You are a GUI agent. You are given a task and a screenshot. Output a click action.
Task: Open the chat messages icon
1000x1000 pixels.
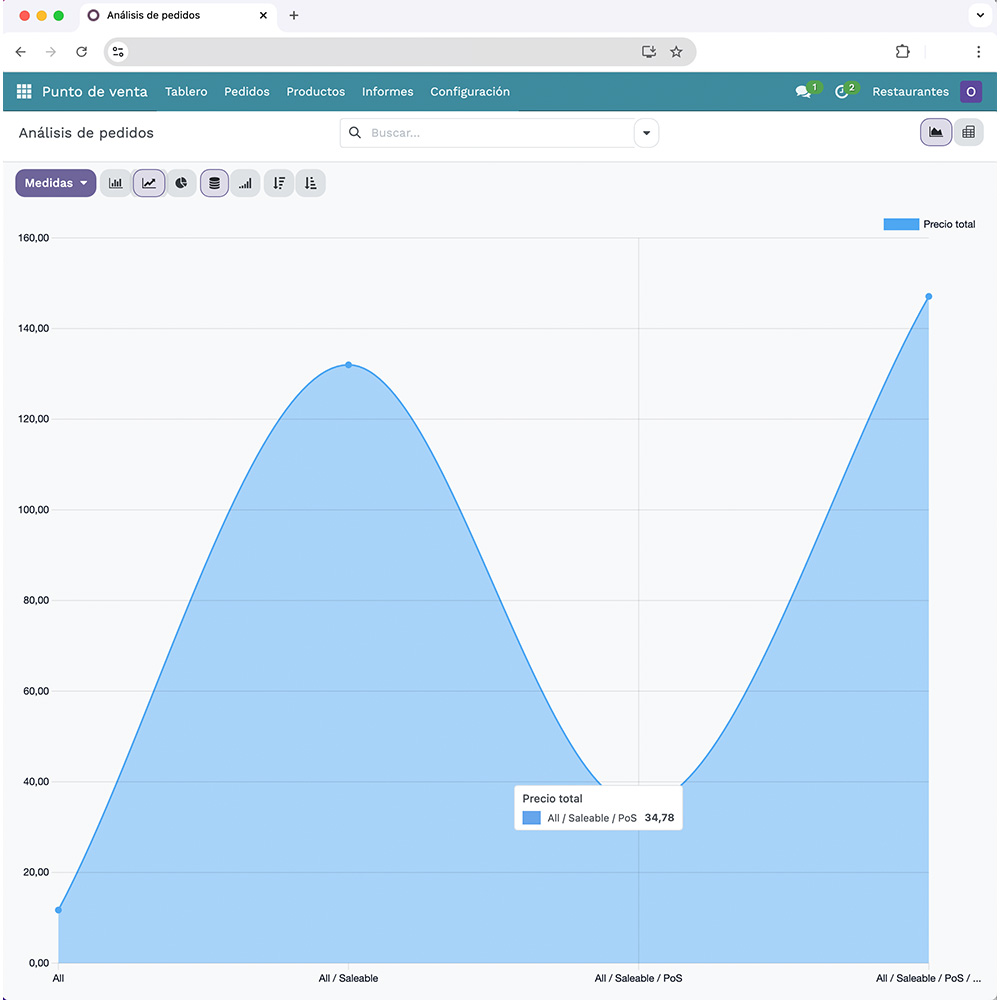803,91
